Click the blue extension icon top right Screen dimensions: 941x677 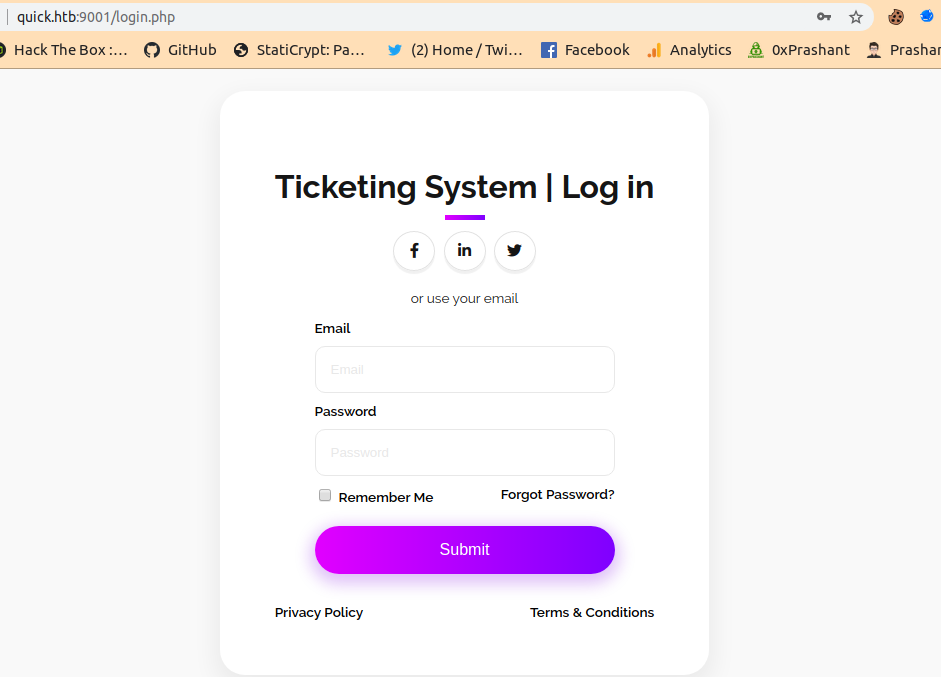point(925,16)
